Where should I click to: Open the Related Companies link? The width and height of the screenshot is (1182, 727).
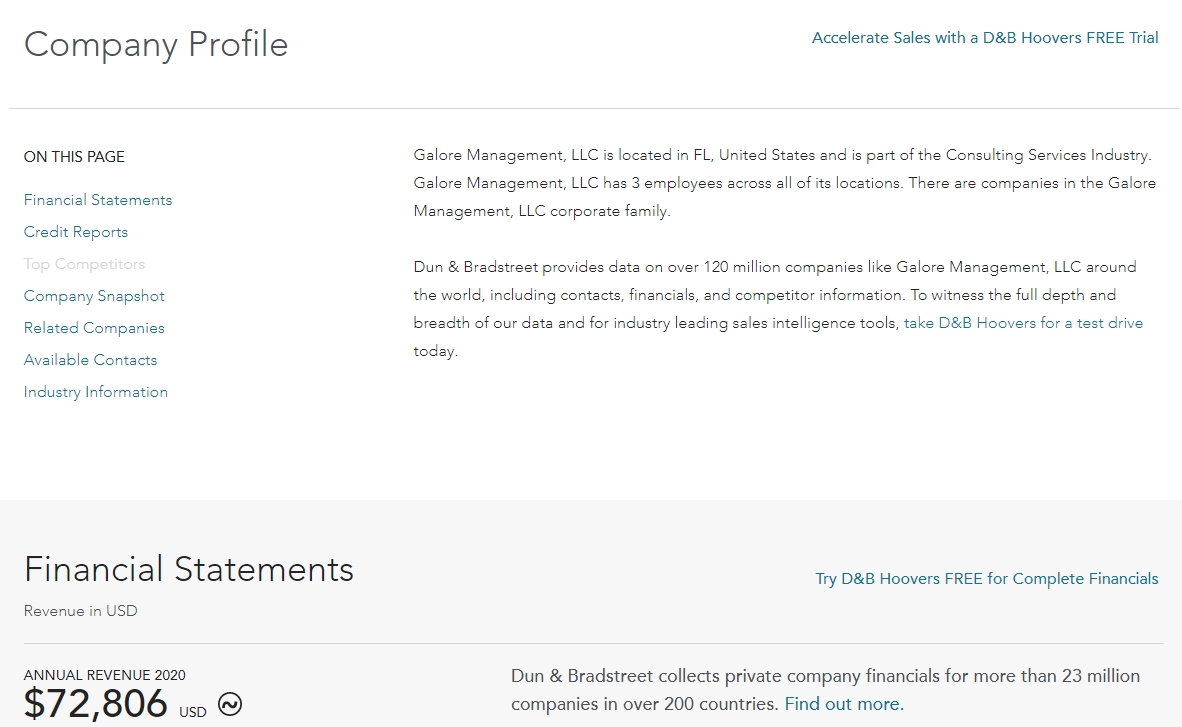(94, 328)
